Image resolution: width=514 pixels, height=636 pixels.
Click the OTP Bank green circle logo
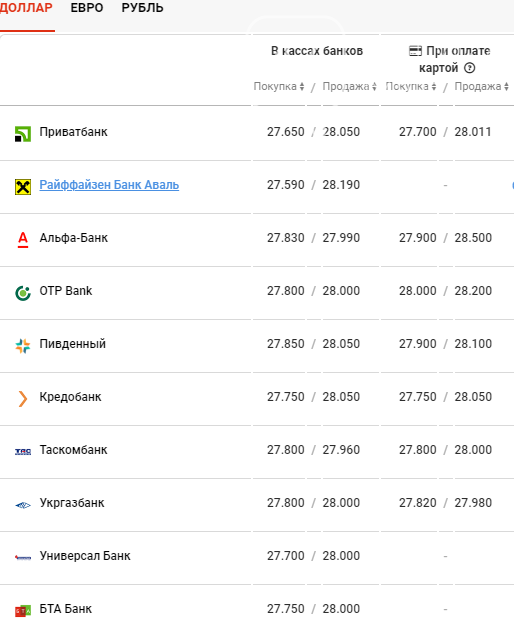click(23, 293)
